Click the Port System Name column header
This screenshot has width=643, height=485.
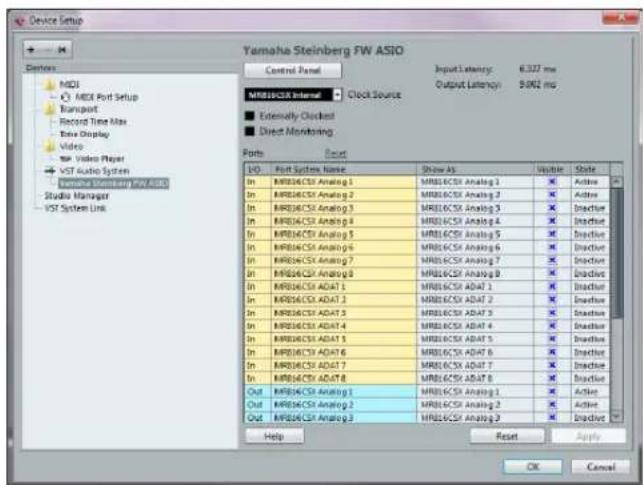[344, 169]
